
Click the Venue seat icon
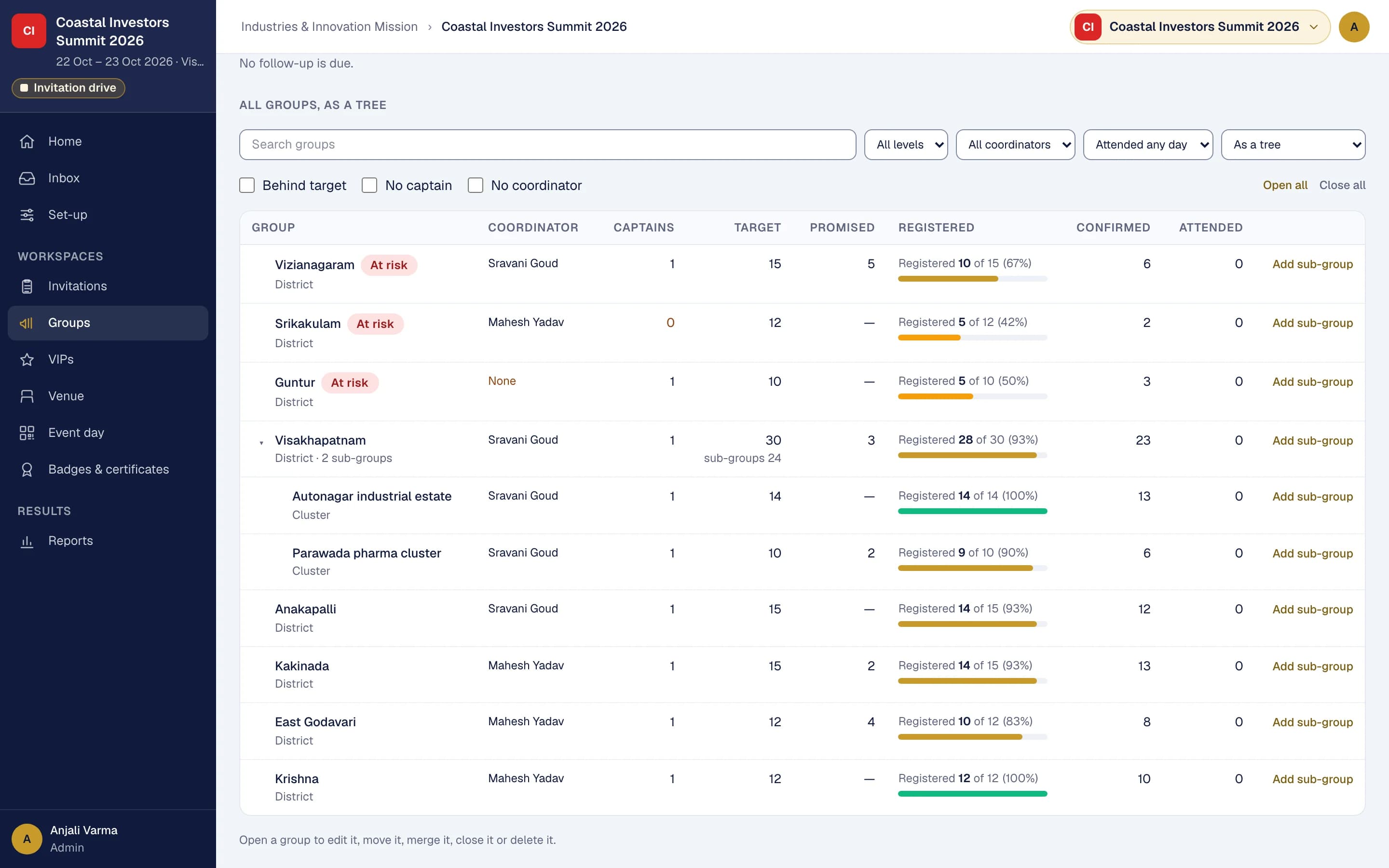[x=27, y=396]
